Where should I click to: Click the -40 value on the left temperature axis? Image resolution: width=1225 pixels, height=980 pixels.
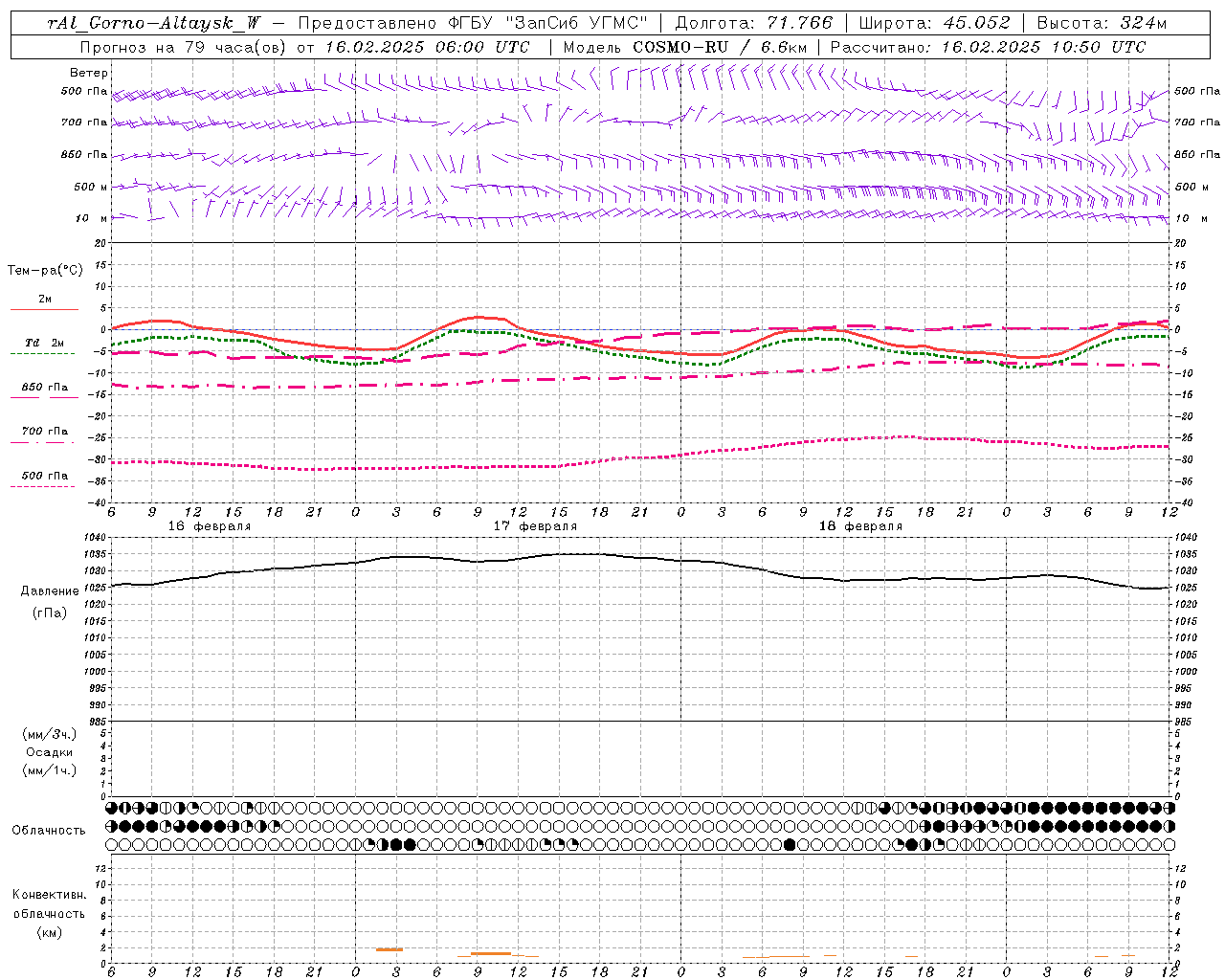[x=98, y=503]
